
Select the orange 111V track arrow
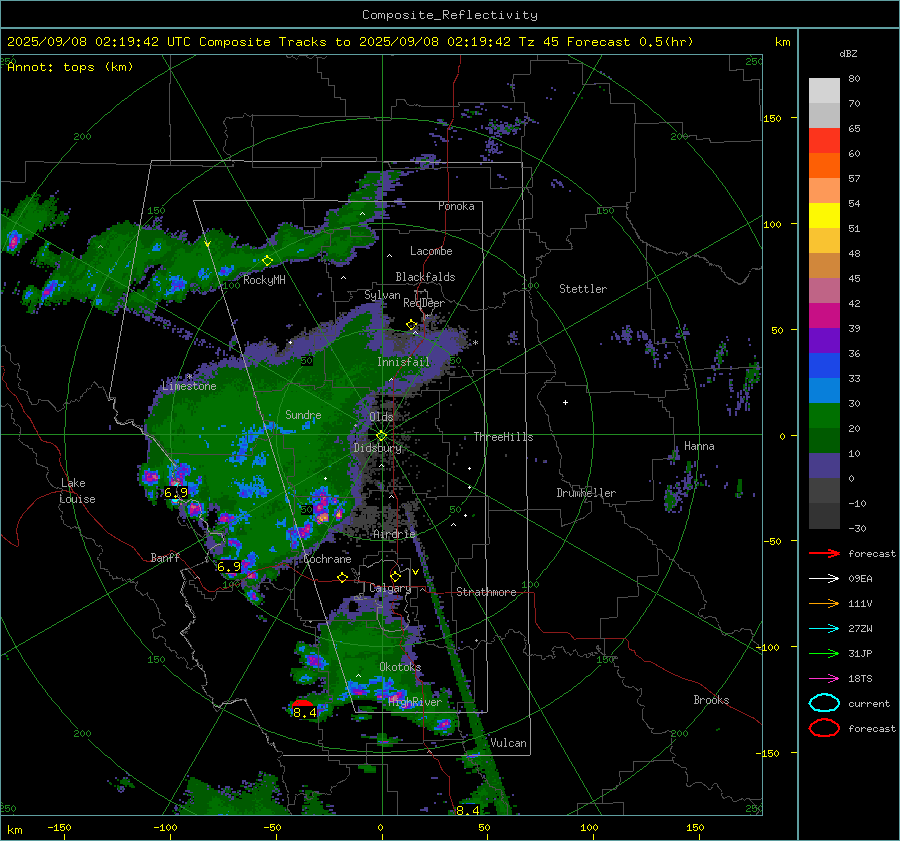tap(824, 603)
